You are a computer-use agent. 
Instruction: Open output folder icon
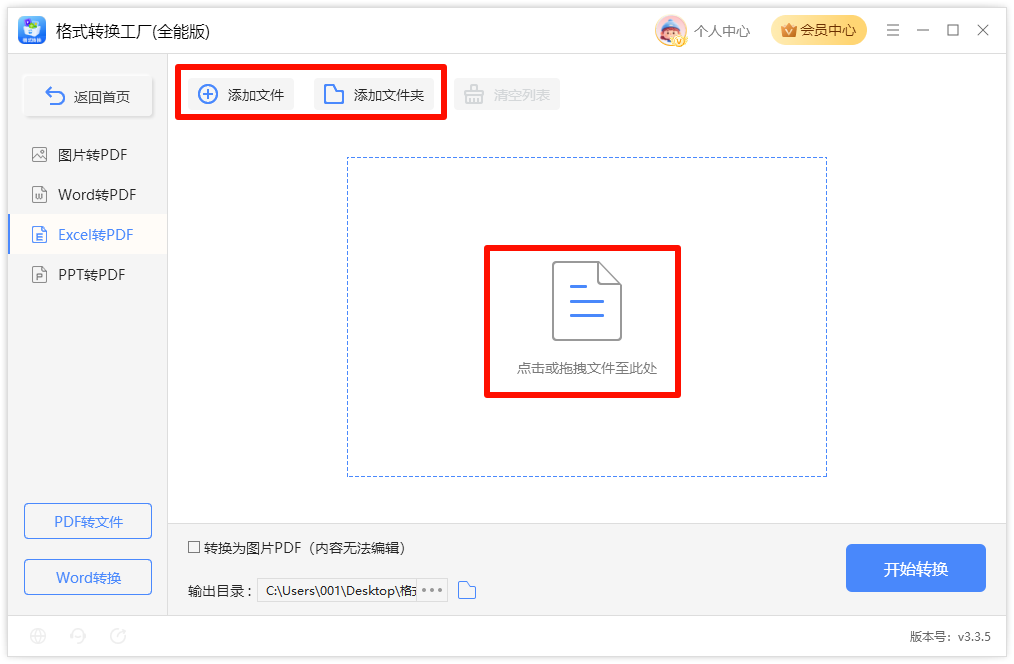pos(467,590)
